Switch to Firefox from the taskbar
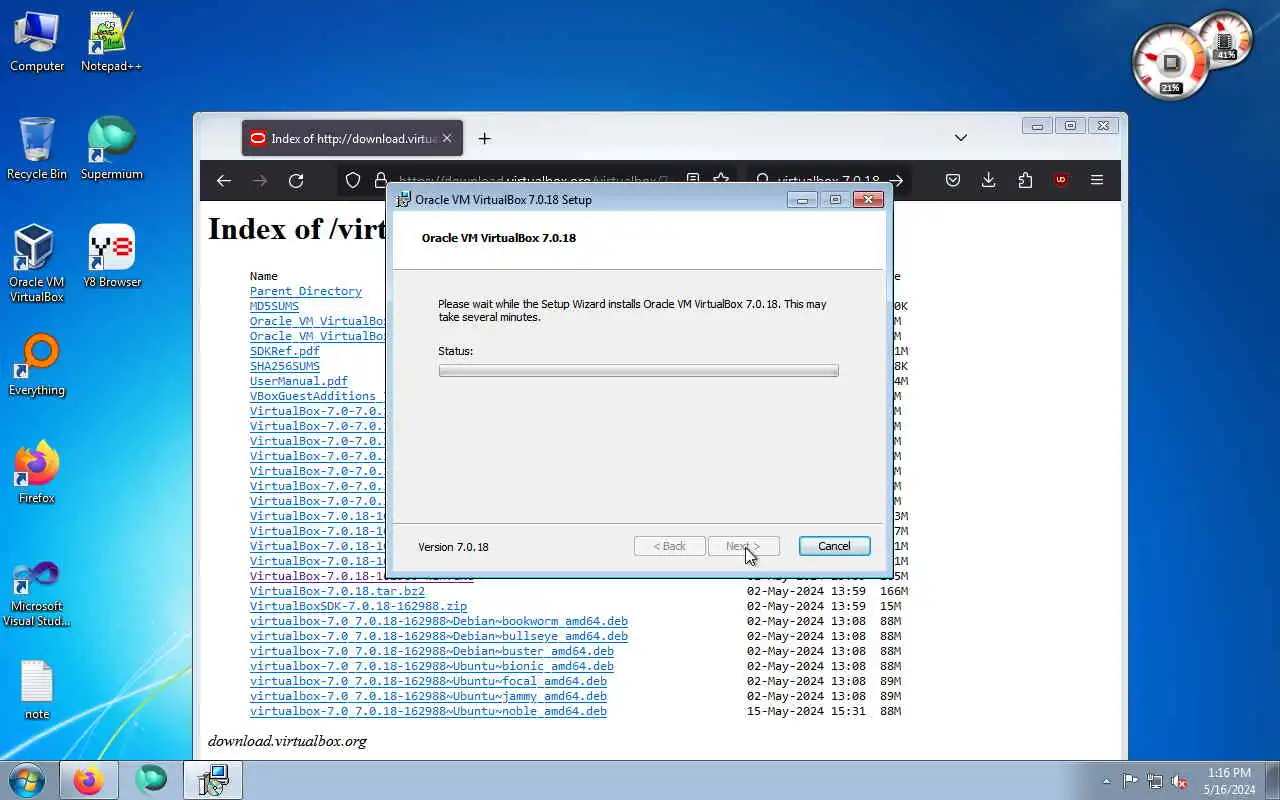 [88, 780]
